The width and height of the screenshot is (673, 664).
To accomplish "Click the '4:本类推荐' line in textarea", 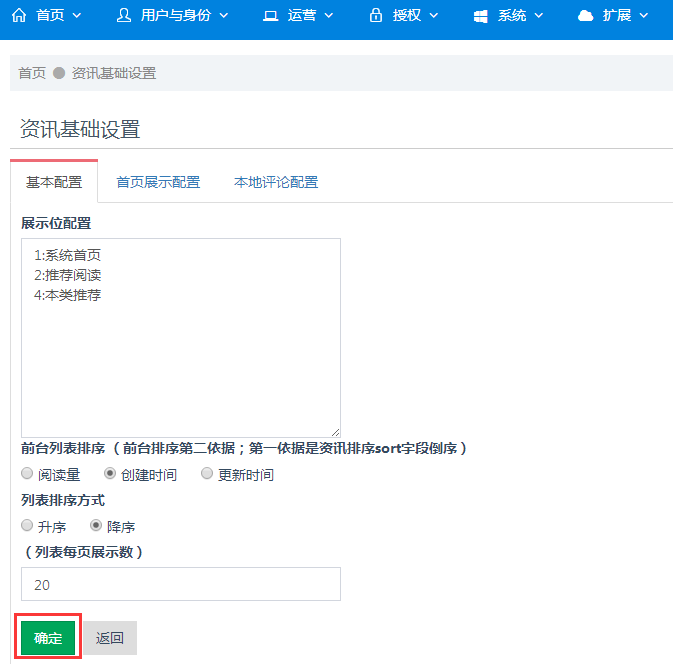I will pos(67,295).
